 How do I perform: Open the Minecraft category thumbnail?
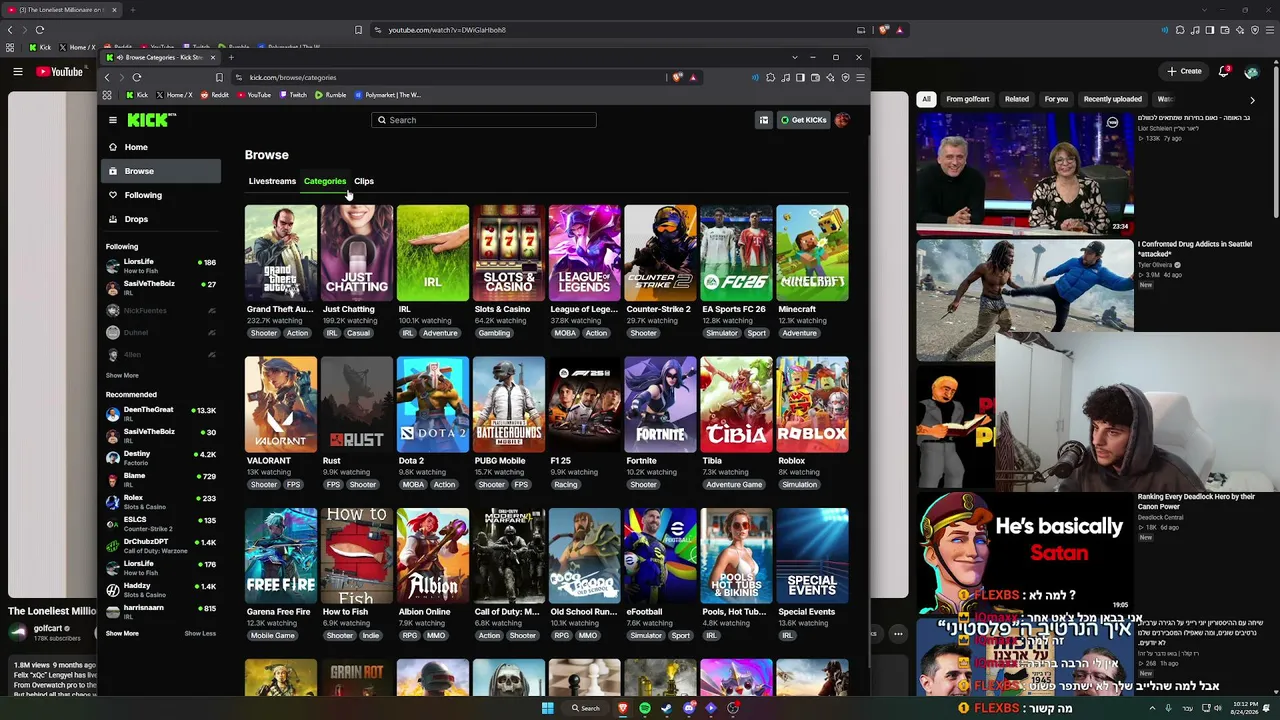812,253
